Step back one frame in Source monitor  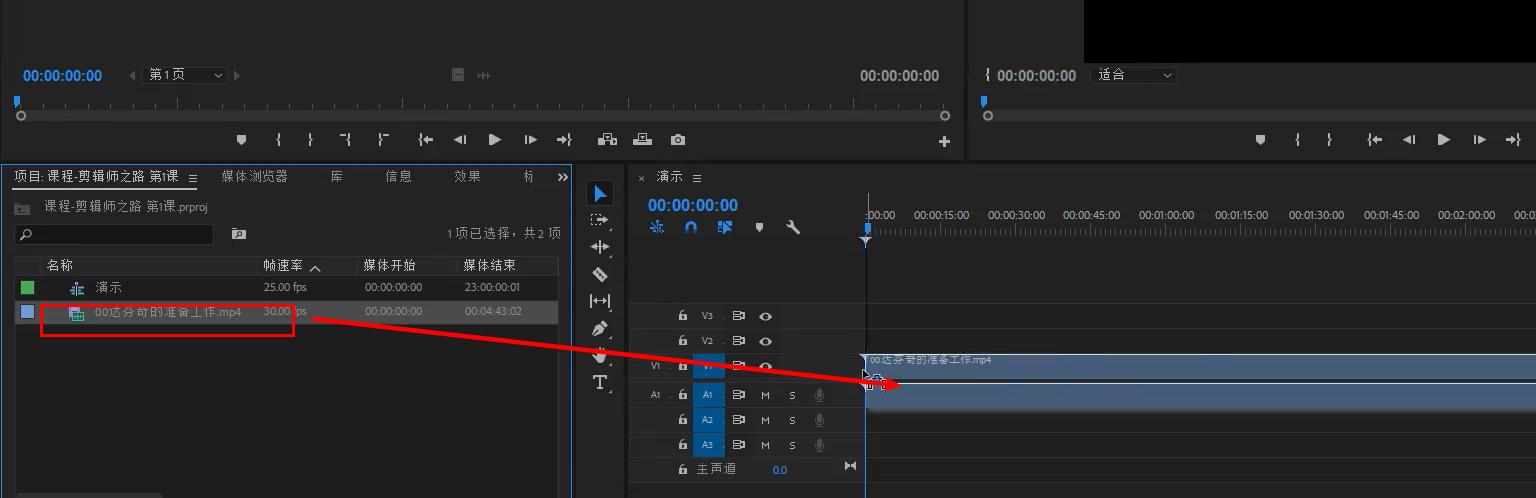point(460,140)
